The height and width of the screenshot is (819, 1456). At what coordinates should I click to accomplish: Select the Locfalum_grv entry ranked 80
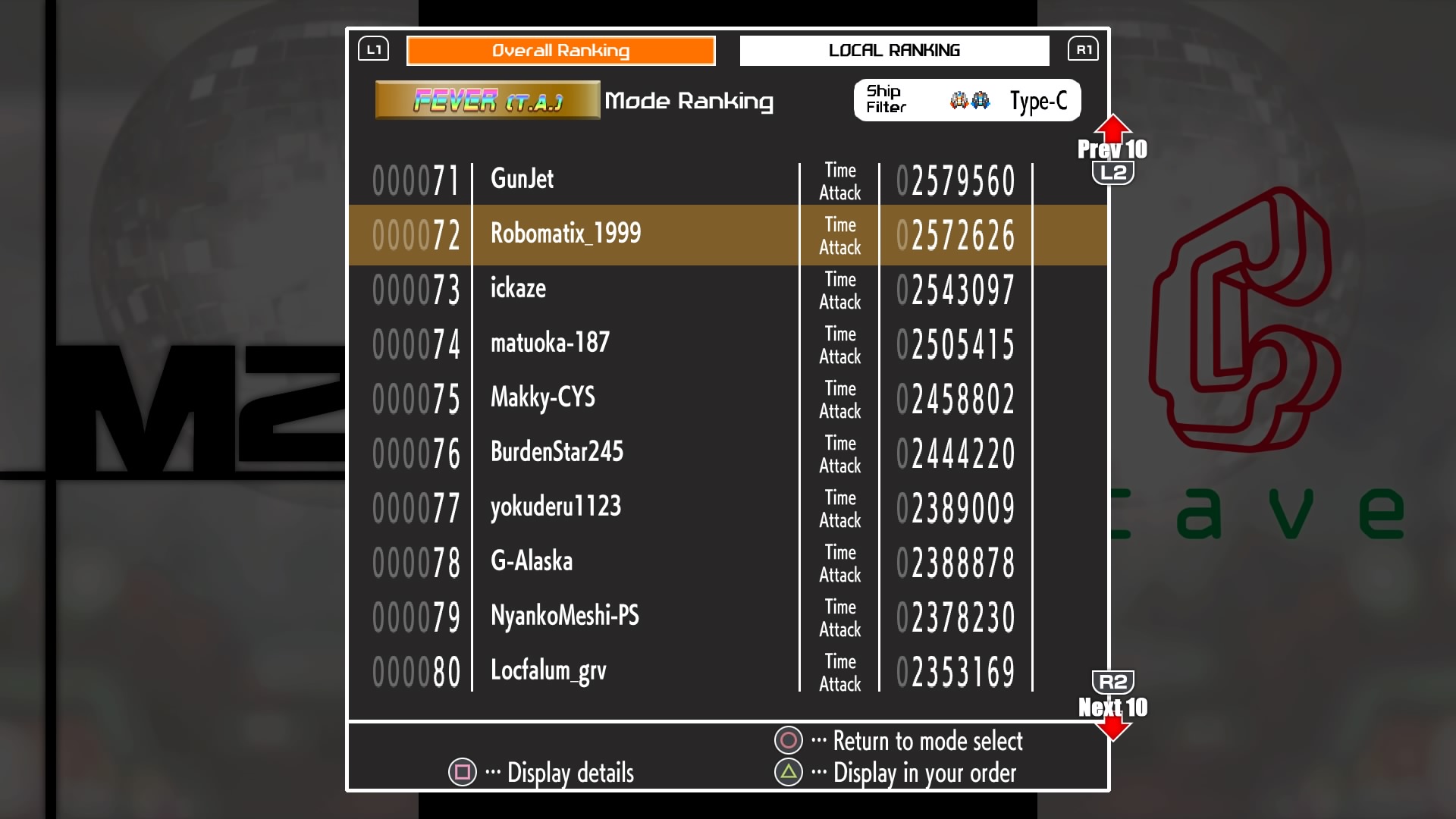548,670
